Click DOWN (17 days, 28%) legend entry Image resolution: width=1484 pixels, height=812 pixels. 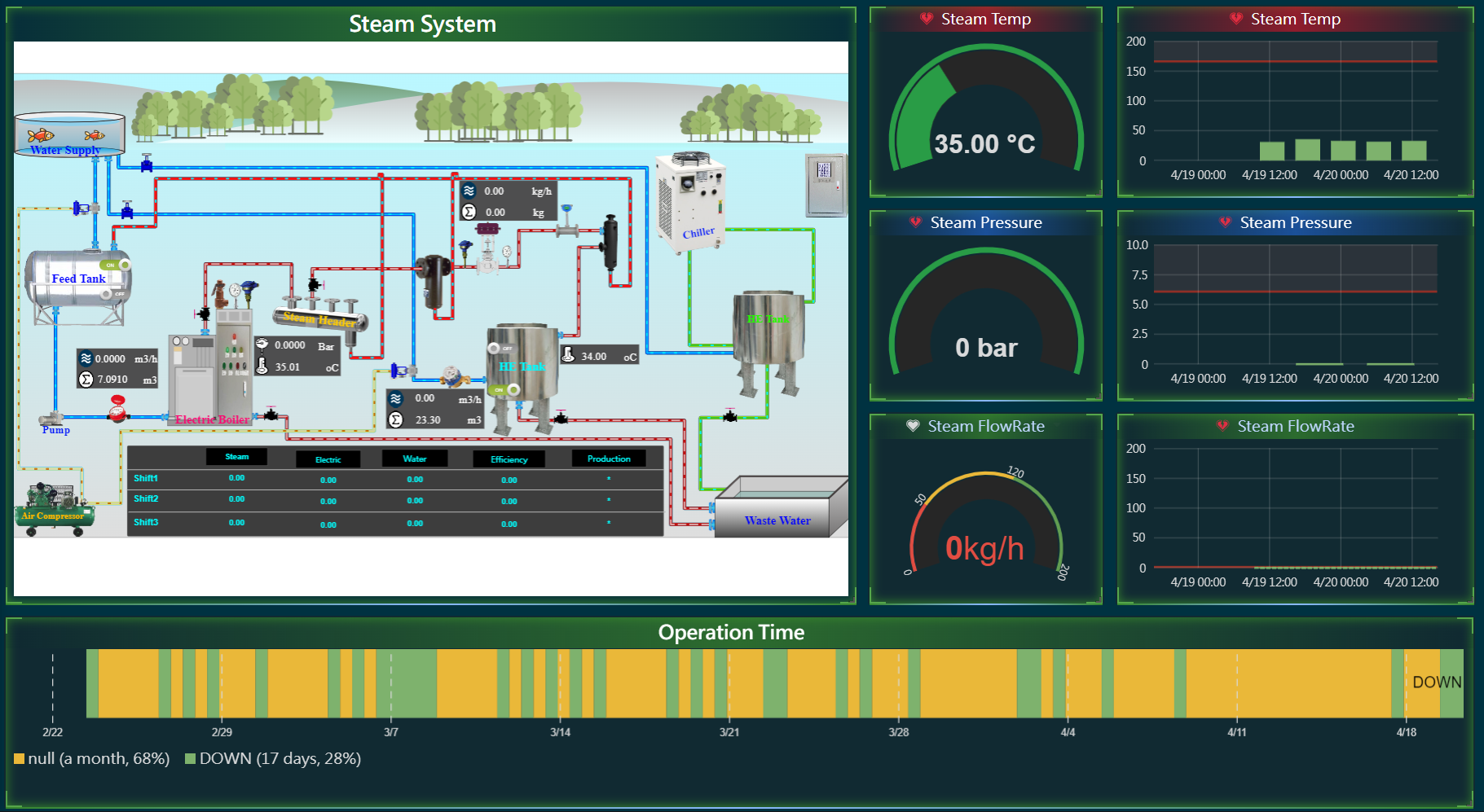point(272,759)
